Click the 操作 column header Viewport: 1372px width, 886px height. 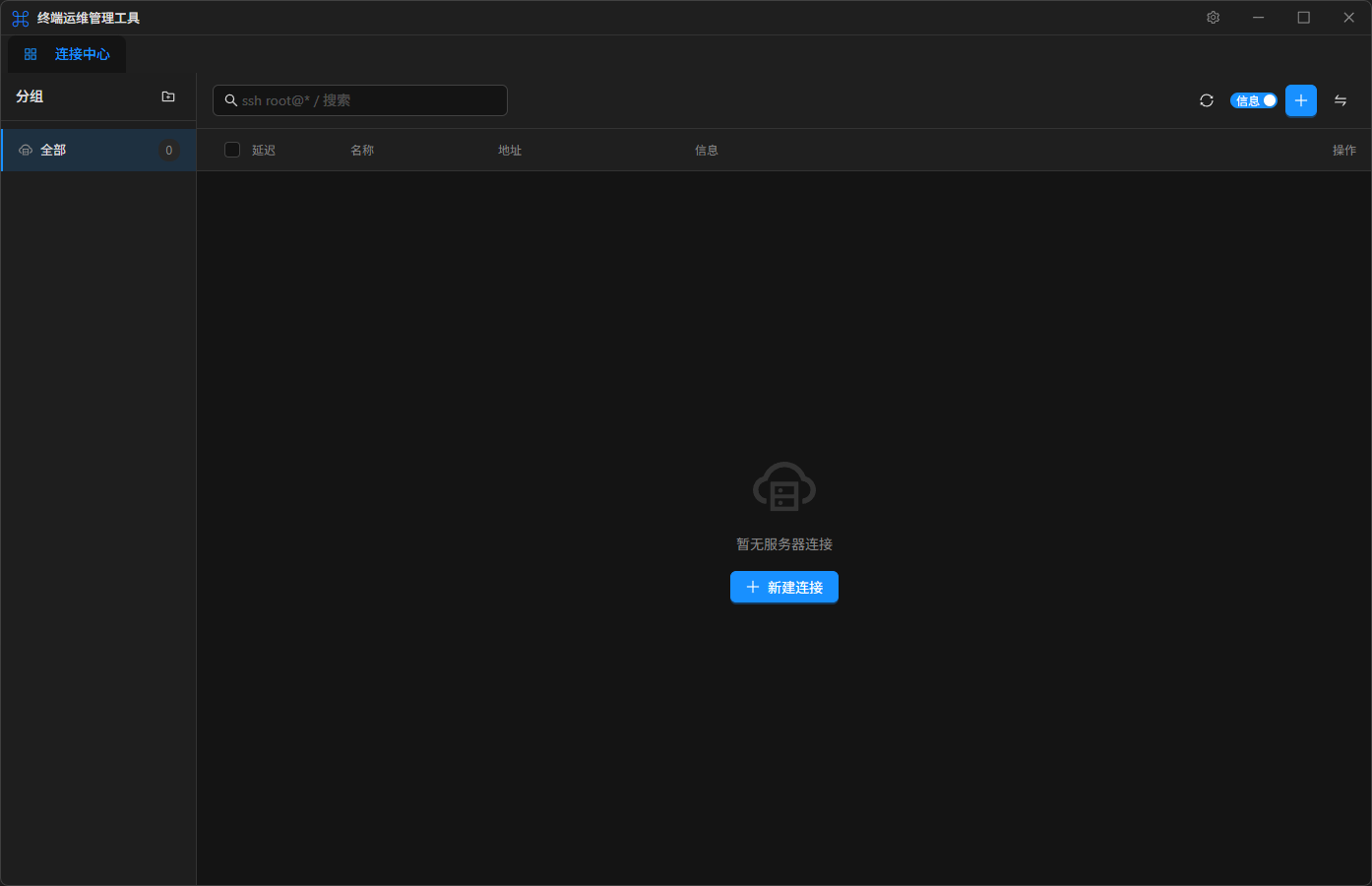1343,151
